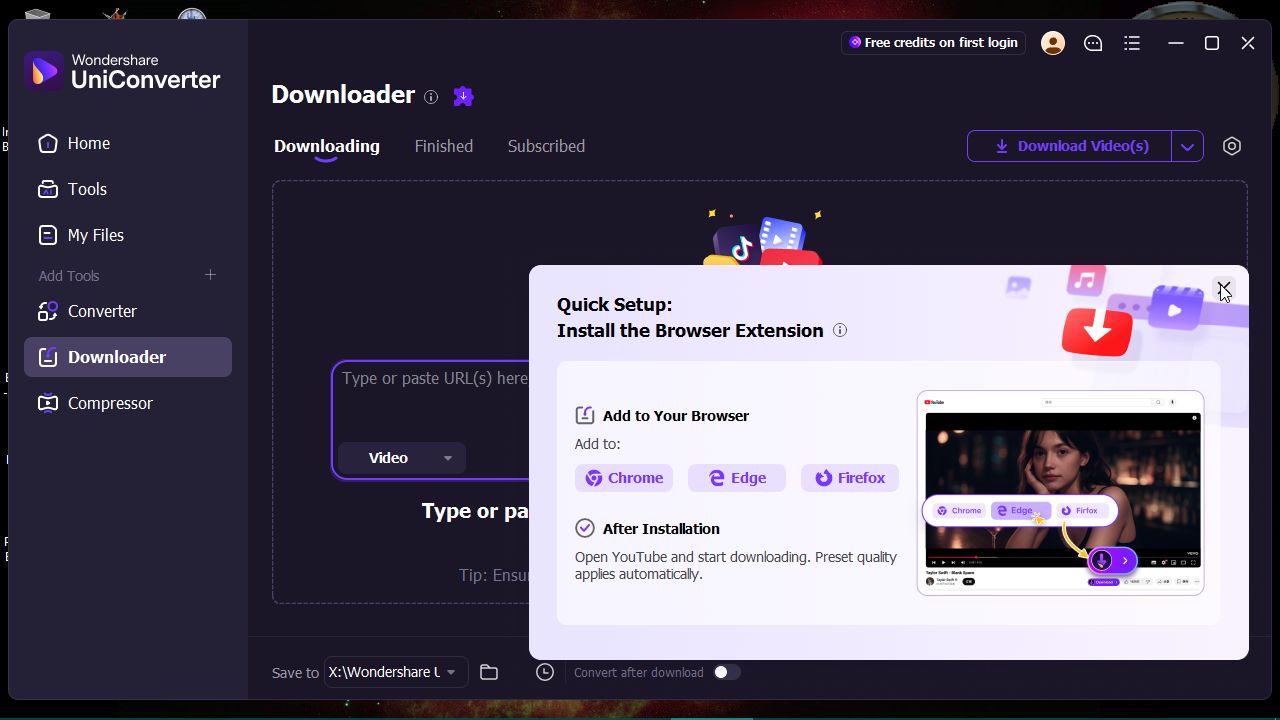Click the info icon next to Downloader title
The image size is (1280, 720).
[x=431, y=97]
